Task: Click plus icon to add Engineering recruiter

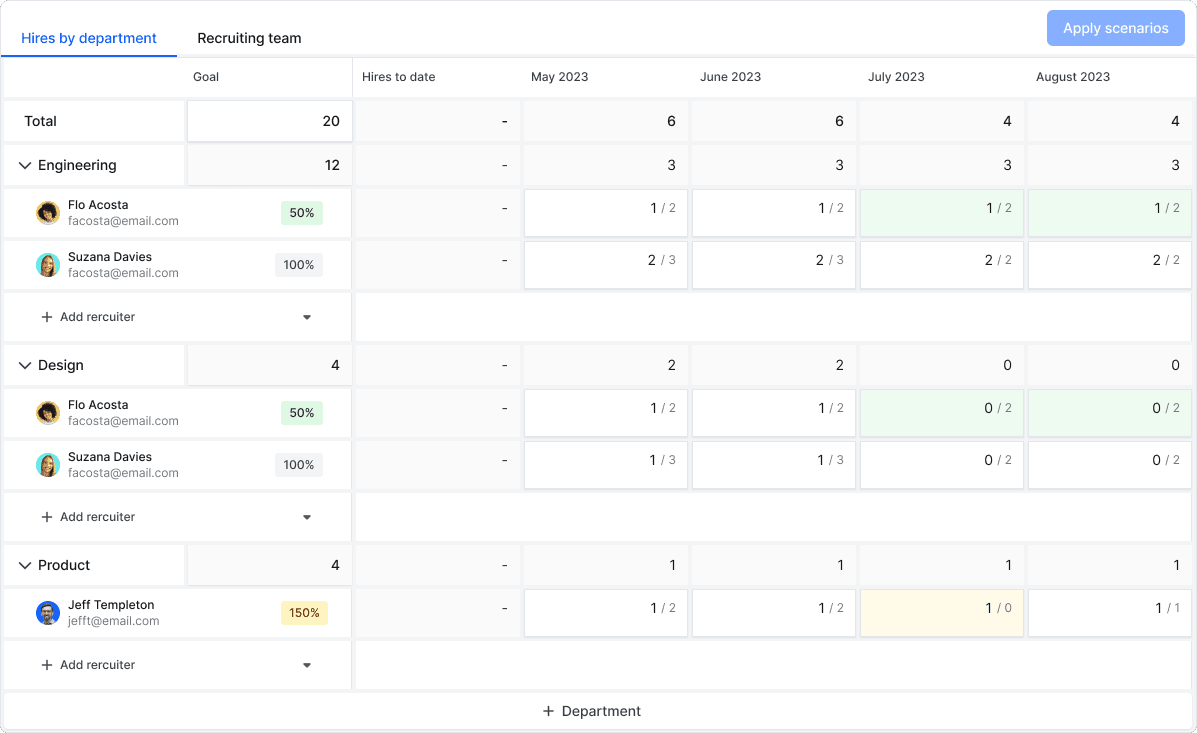Action: pyautogui.click(x=46, y=317)
